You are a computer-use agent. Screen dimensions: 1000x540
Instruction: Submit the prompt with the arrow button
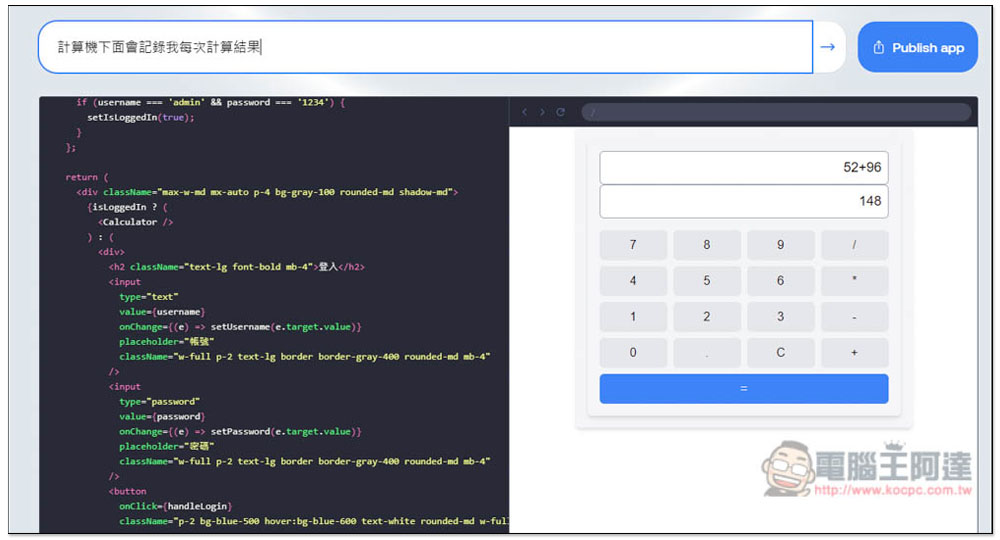(x=828, y=47)
